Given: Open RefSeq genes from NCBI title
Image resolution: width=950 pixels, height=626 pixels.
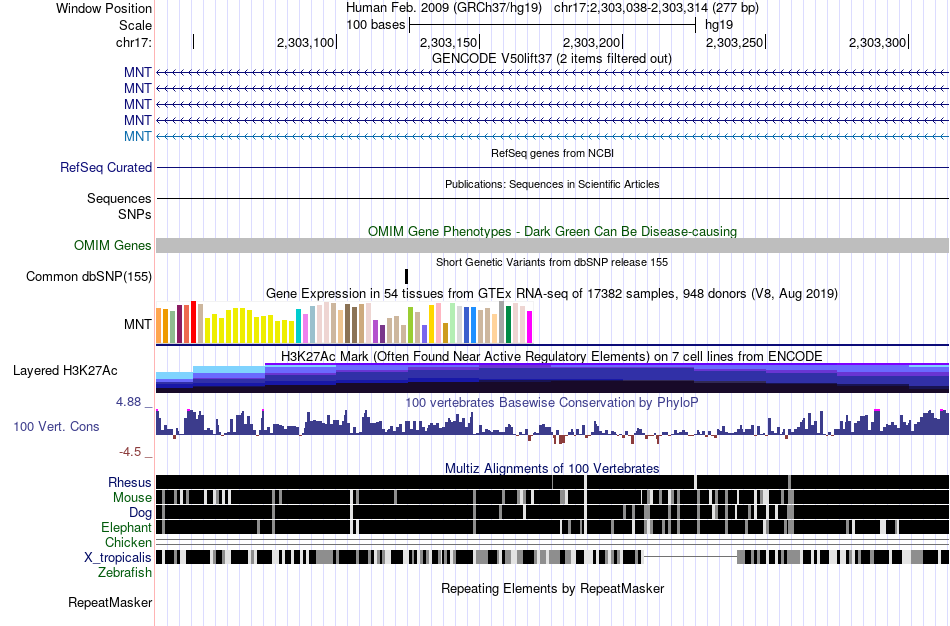Looking at the screenshot, I should point(552,153).
